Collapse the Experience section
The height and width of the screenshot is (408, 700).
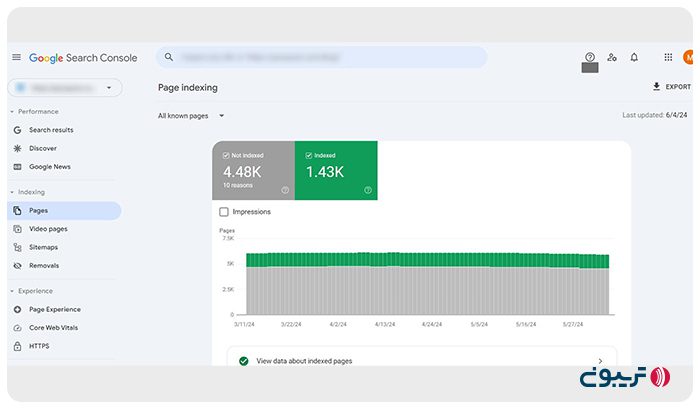click(32, 291)
